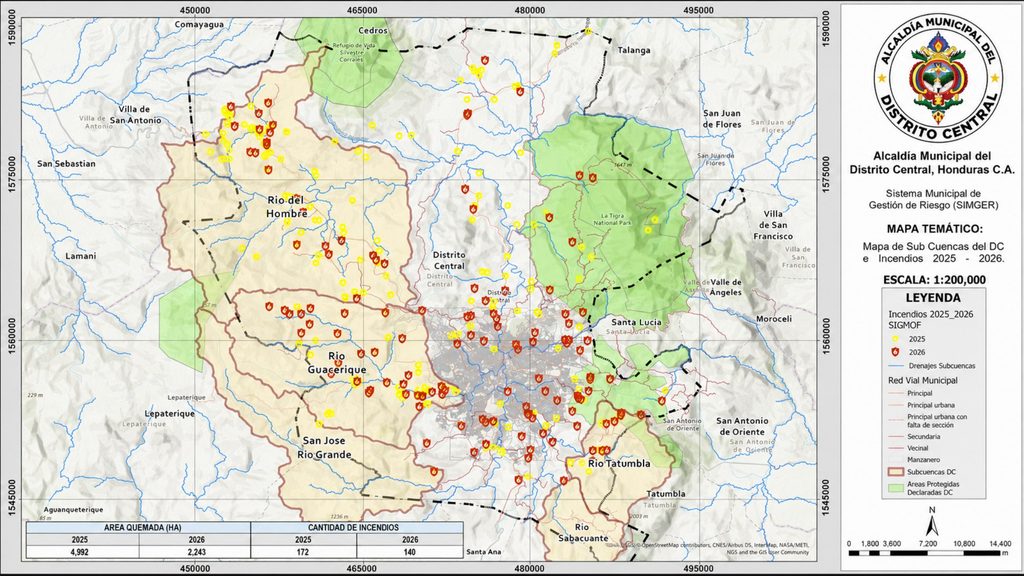Select the yellow 2025 fire icon in legend
1024x576 pixels.
(895, 339)
